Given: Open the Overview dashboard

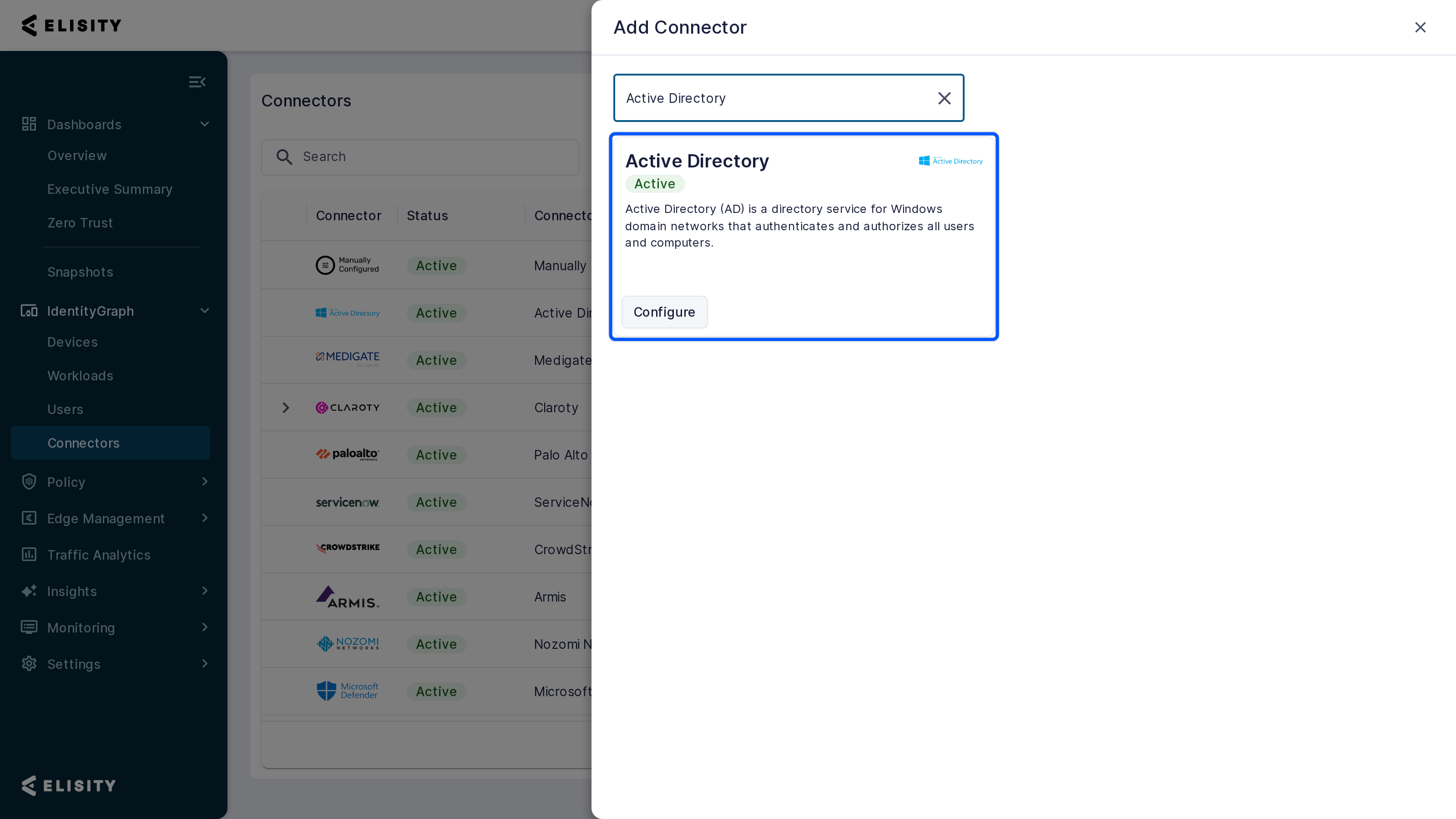Looking at the screenshot, I should 77,156.
